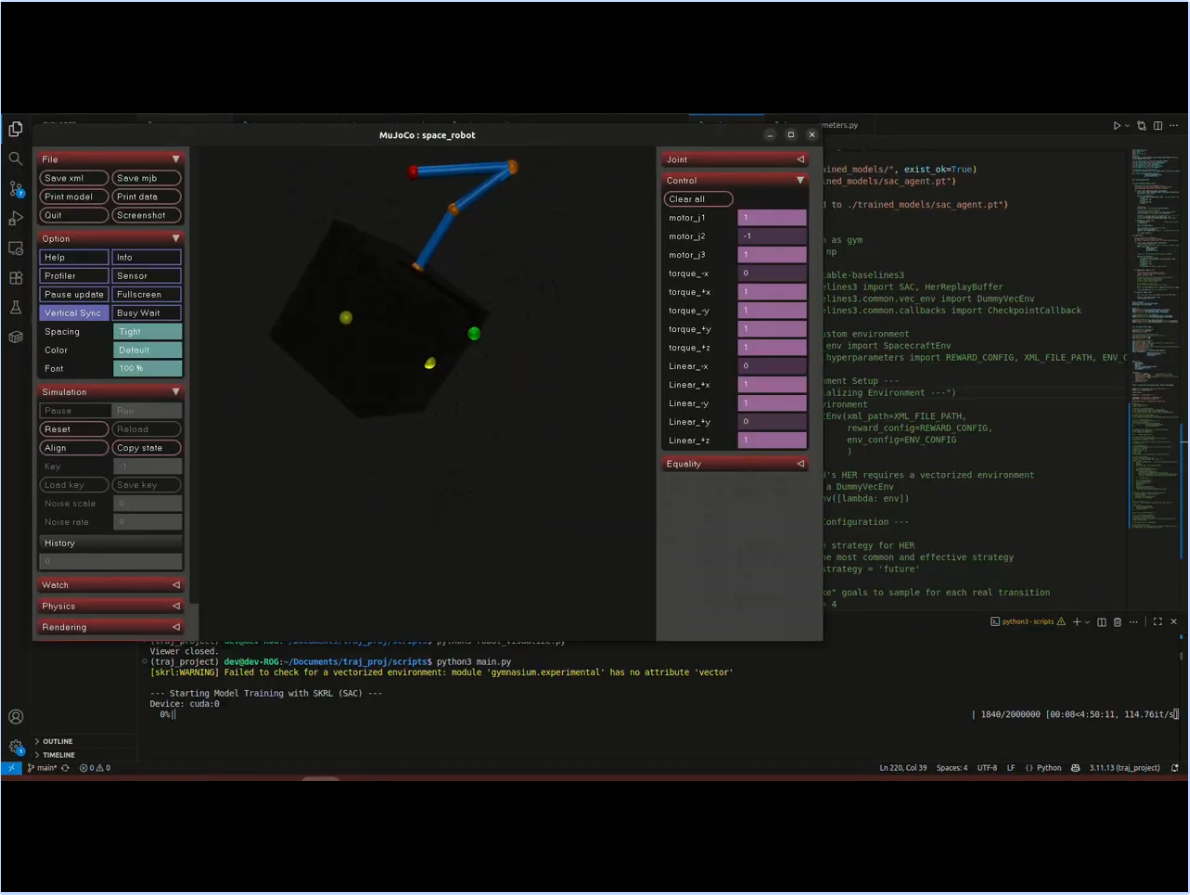Screen dimensions: 1190x895
Task: Toggle Vertical Sync option
Action: point(74,313)
